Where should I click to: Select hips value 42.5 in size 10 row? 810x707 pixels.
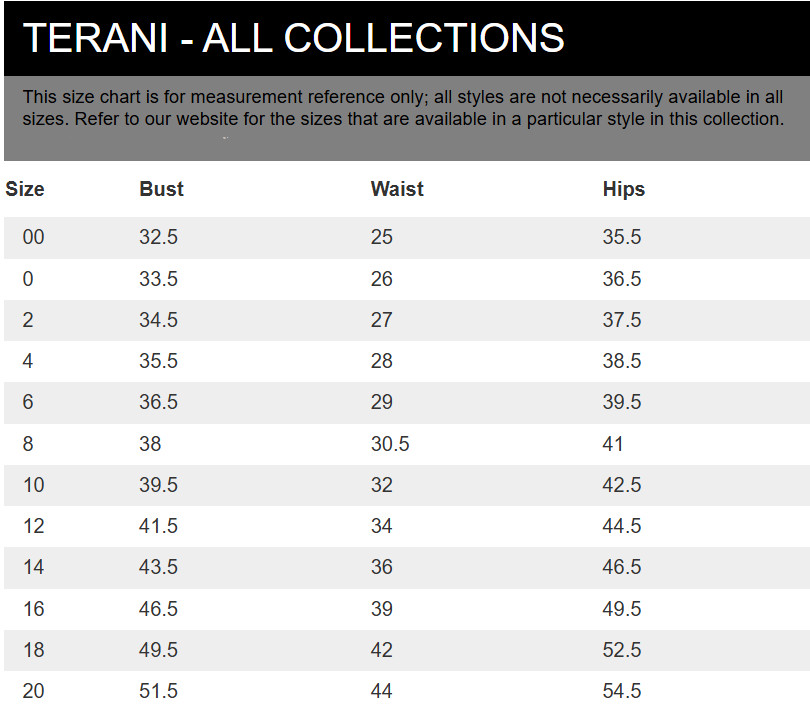[x=621, y=485]
